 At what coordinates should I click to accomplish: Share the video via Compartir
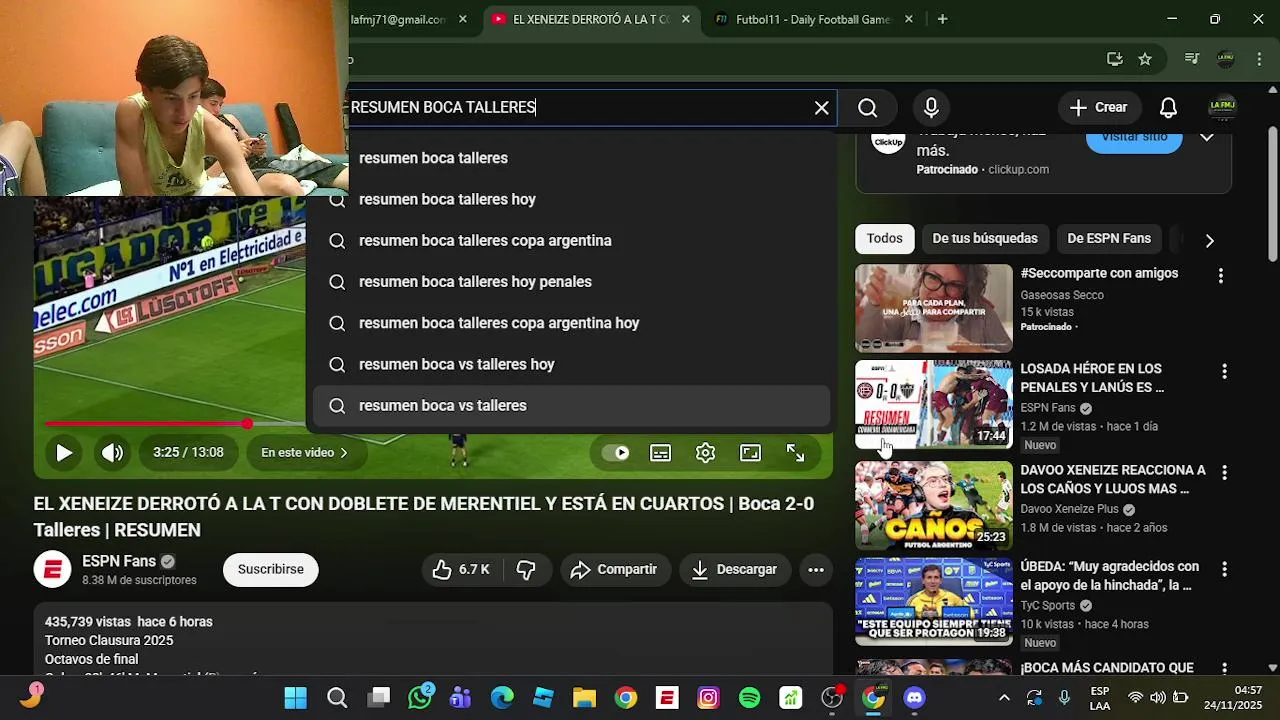point(614,570)
